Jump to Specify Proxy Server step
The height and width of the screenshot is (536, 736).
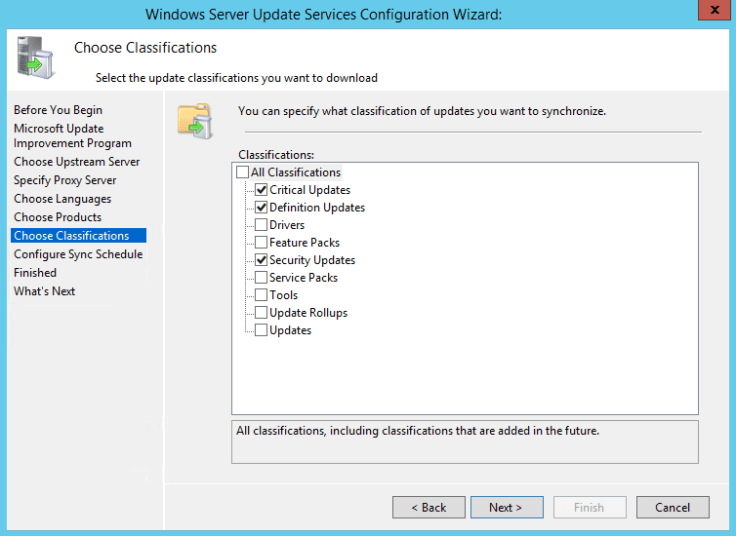[65, 181]
